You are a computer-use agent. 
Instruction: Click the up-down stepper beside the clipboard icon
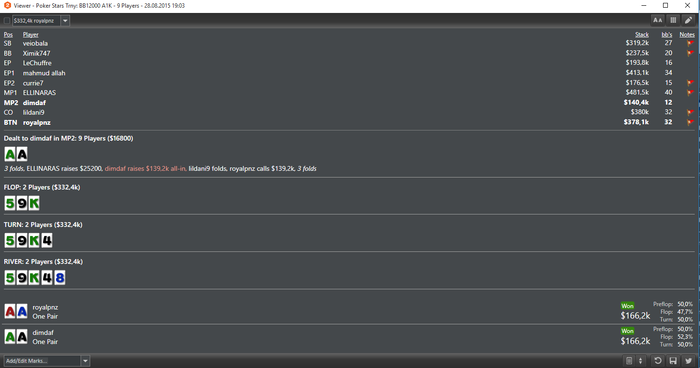[640, 361]
